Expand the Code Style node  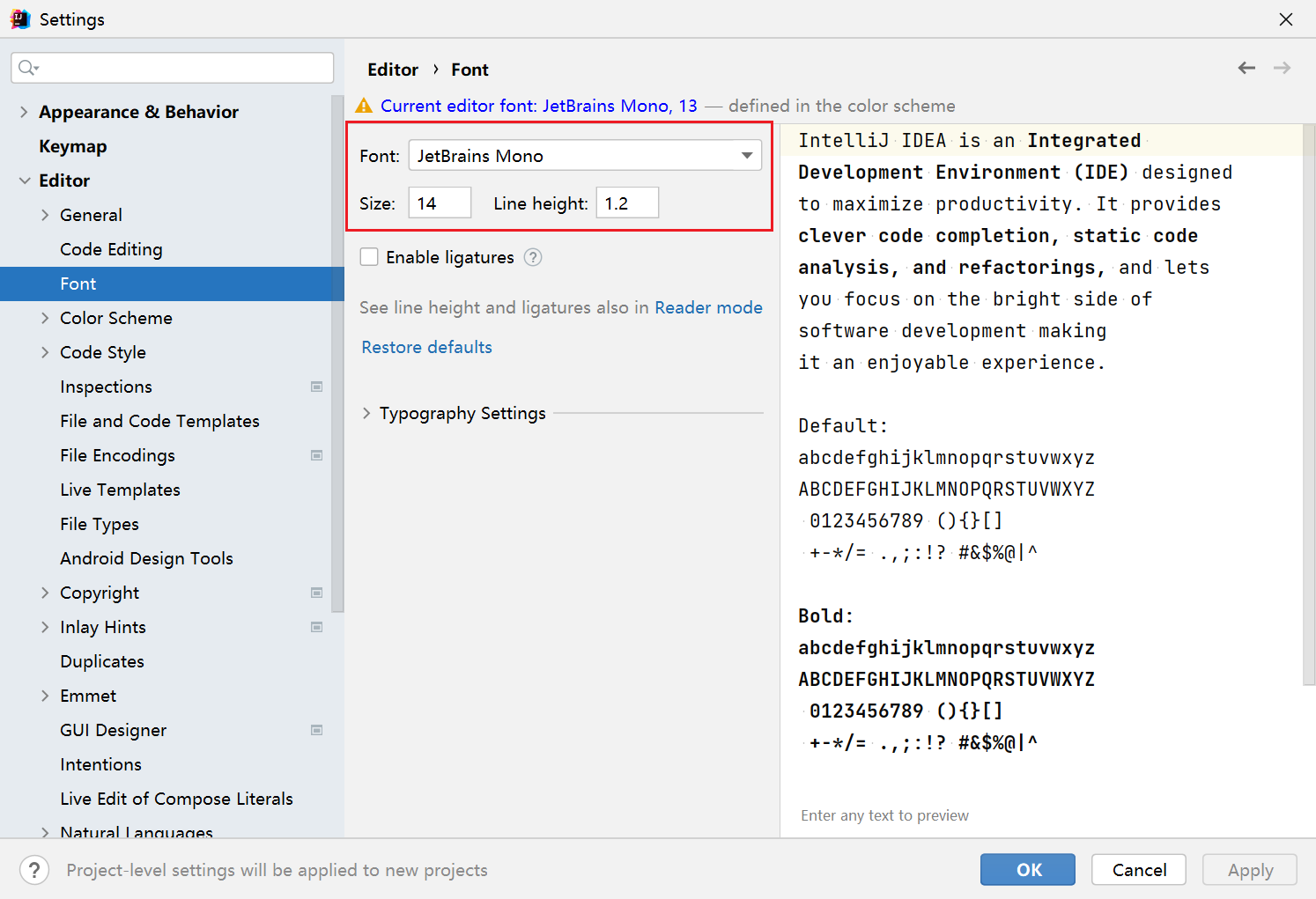[x=45, y=352]
